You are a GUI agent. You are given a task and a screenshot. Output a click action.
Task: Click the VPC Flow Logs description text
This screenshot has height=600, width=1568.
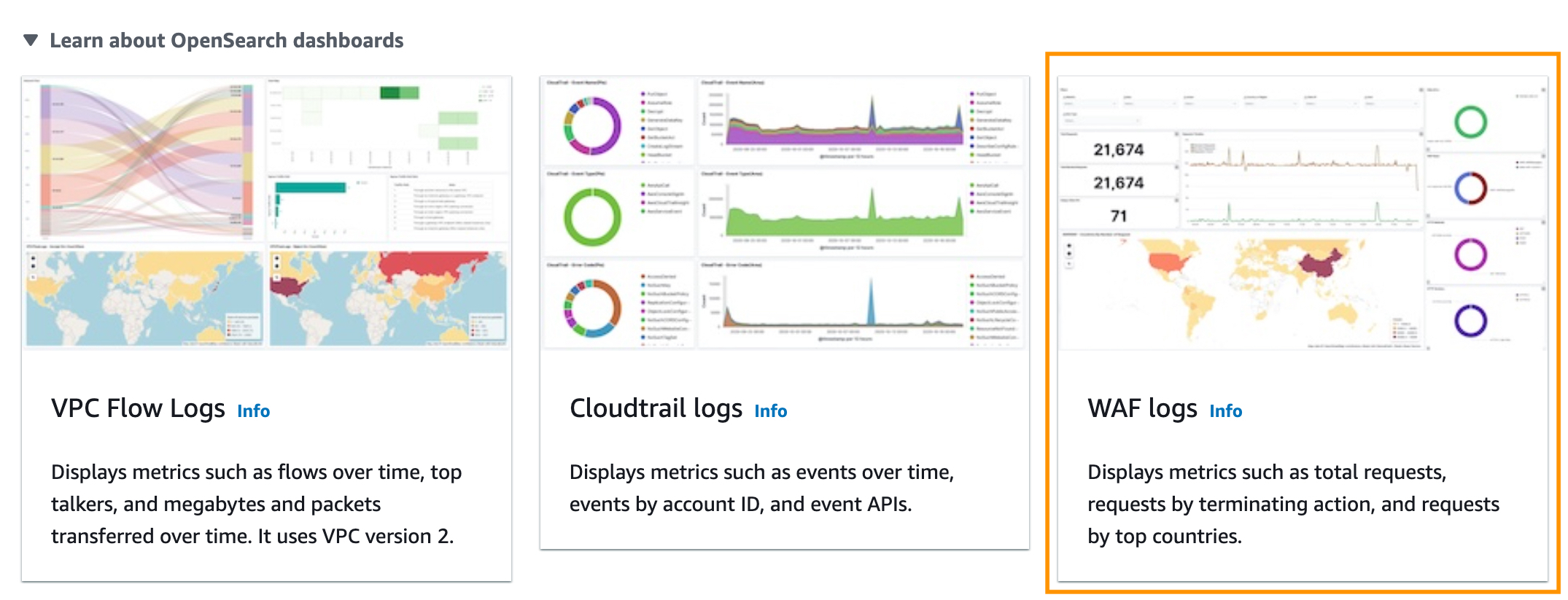pyautogui.click(x=256, y=504)
